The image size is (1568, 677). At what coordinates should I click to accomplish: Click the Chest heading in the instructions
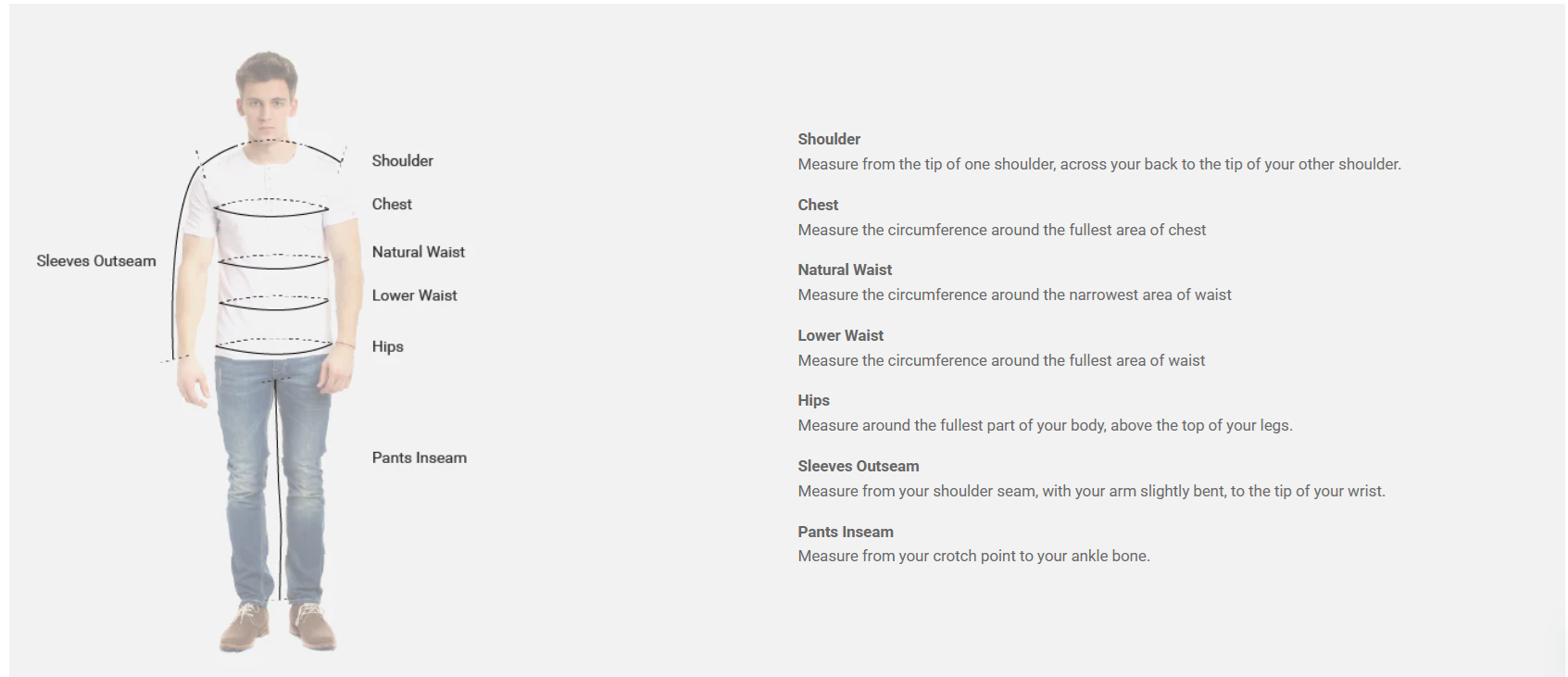point(818,205)
